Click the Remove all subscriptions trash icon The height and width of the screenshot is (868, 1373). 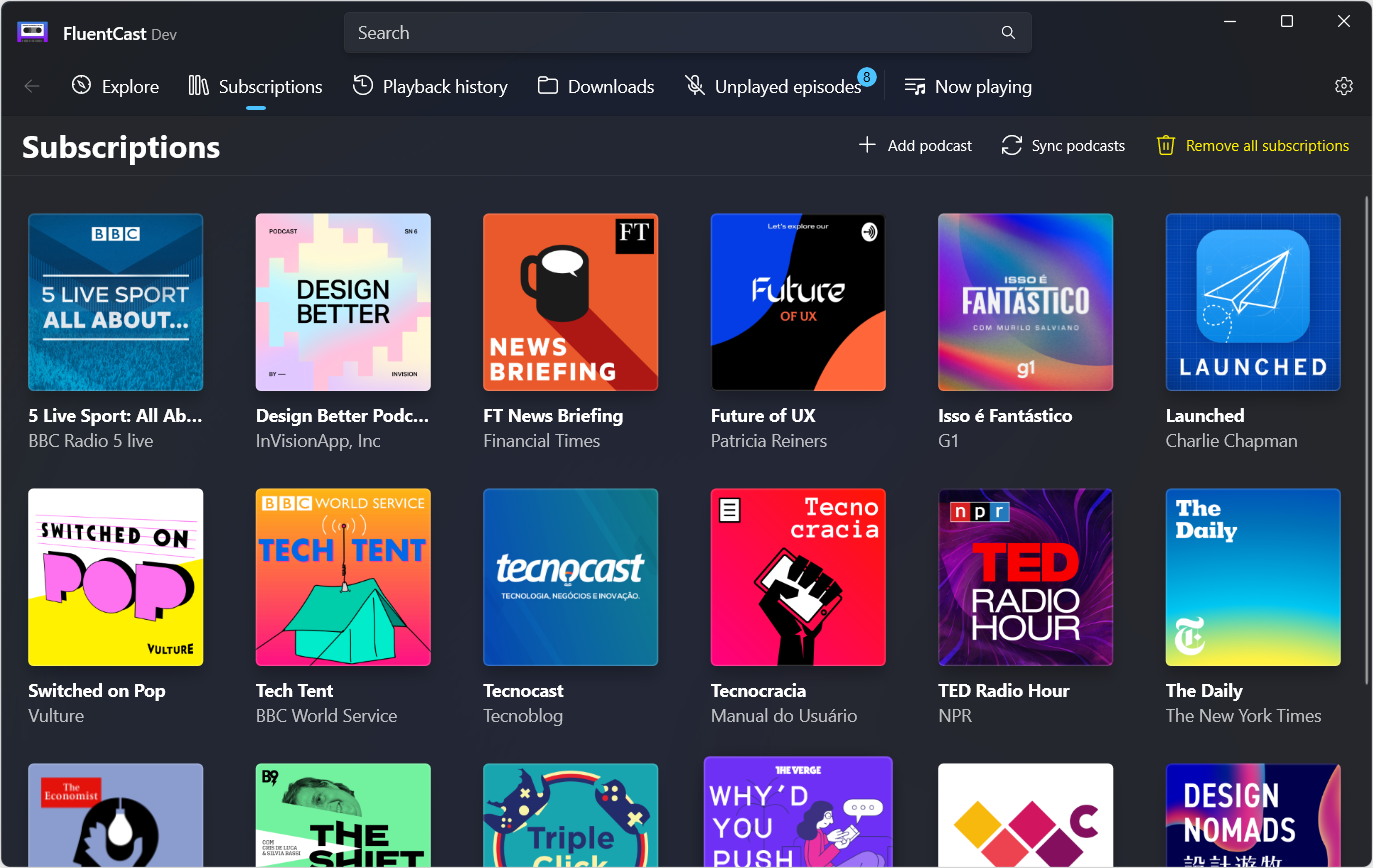coord(1165,145)
